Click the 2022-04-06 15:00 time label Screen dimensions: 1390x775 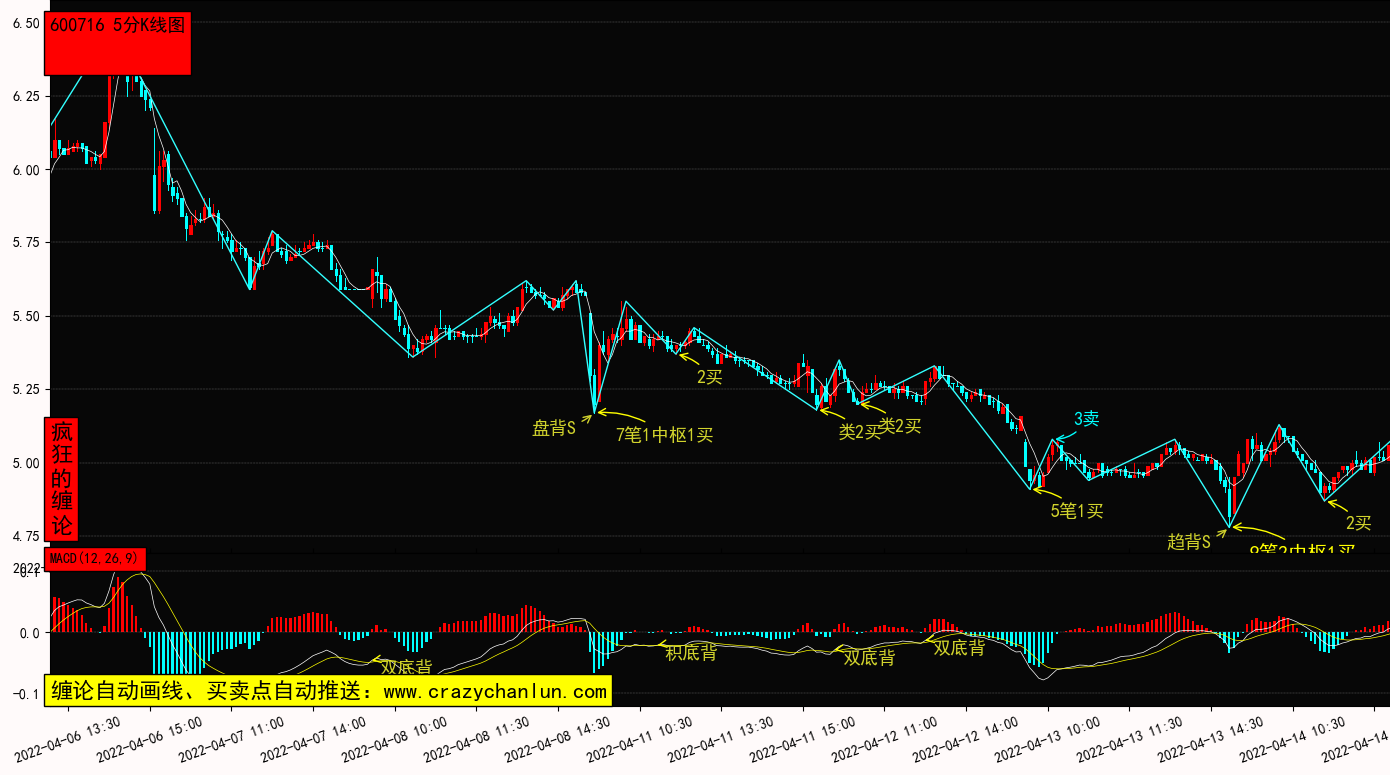[150, 738]
